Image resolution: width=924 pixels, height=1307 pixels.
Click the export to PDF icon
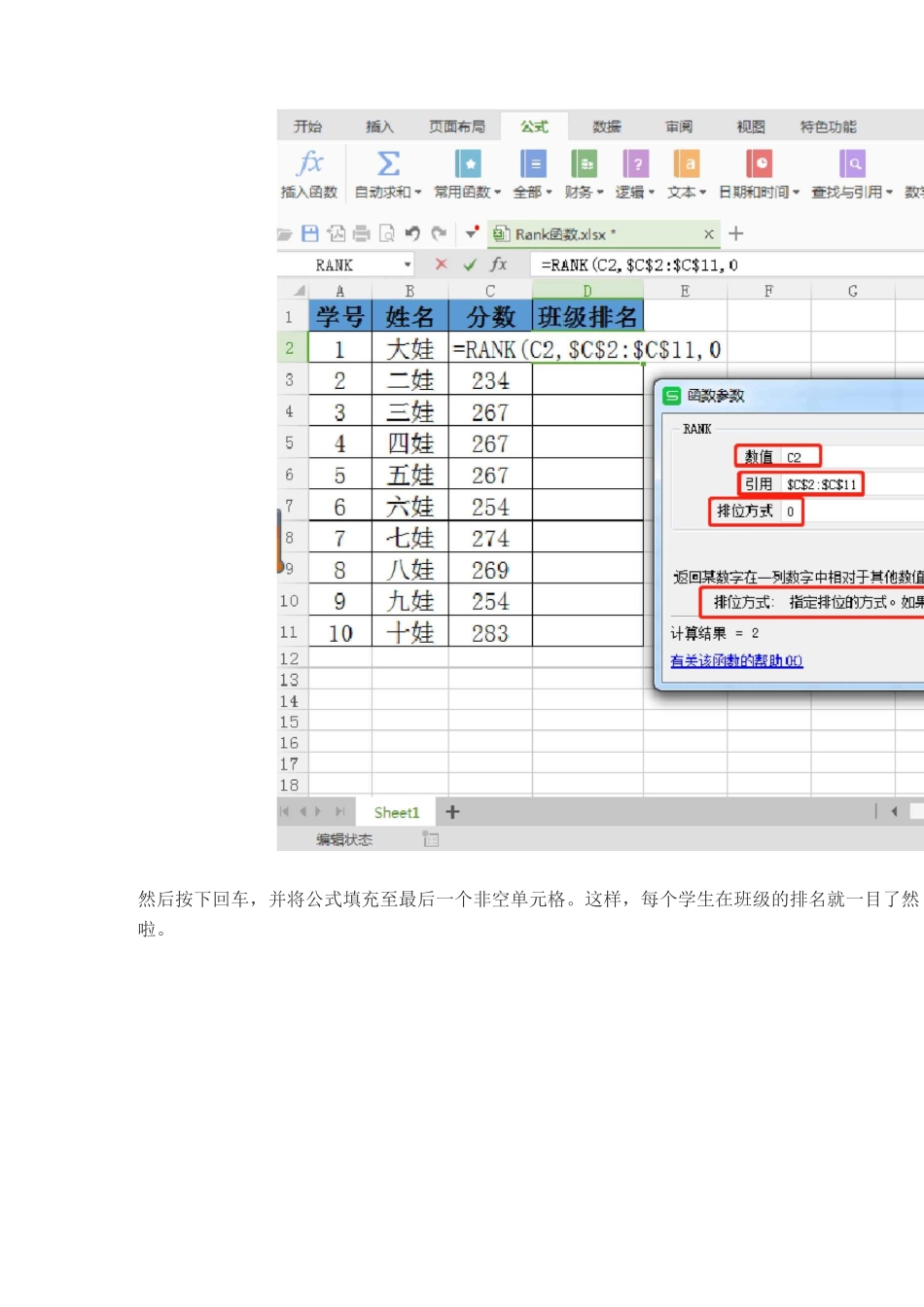[337, 233]
